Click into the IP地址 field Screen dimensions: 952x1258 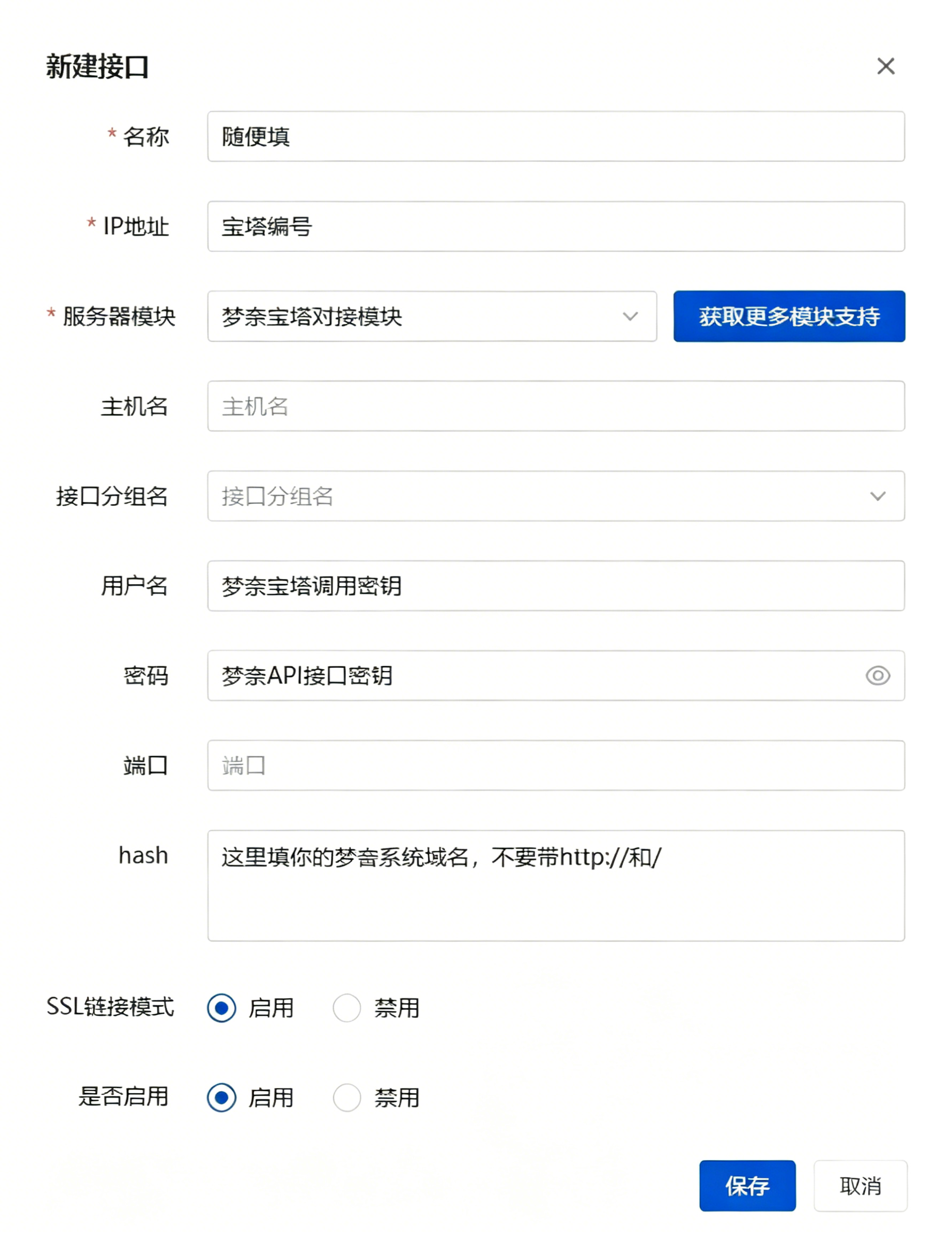coord(555,226)
